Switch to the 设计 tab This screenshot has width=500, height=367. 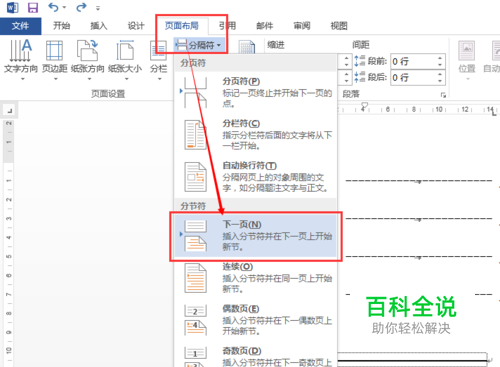click(x=136, y=26)
